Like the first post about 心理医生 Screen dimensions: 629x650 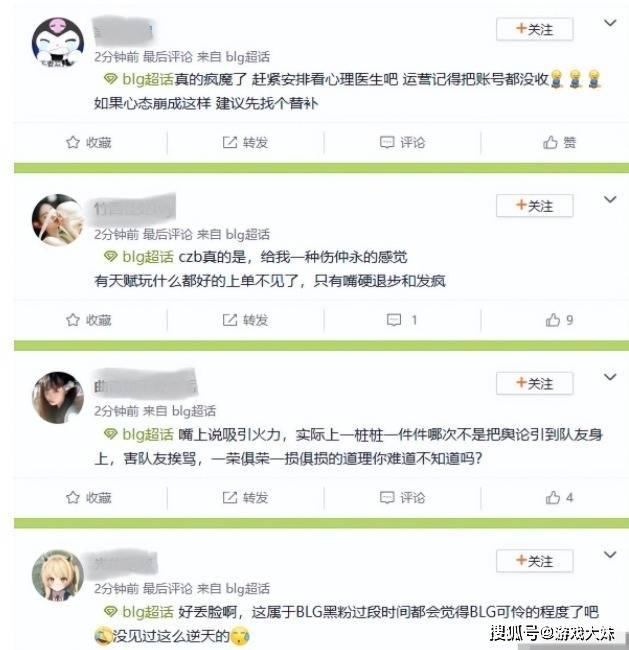(559, 143)
